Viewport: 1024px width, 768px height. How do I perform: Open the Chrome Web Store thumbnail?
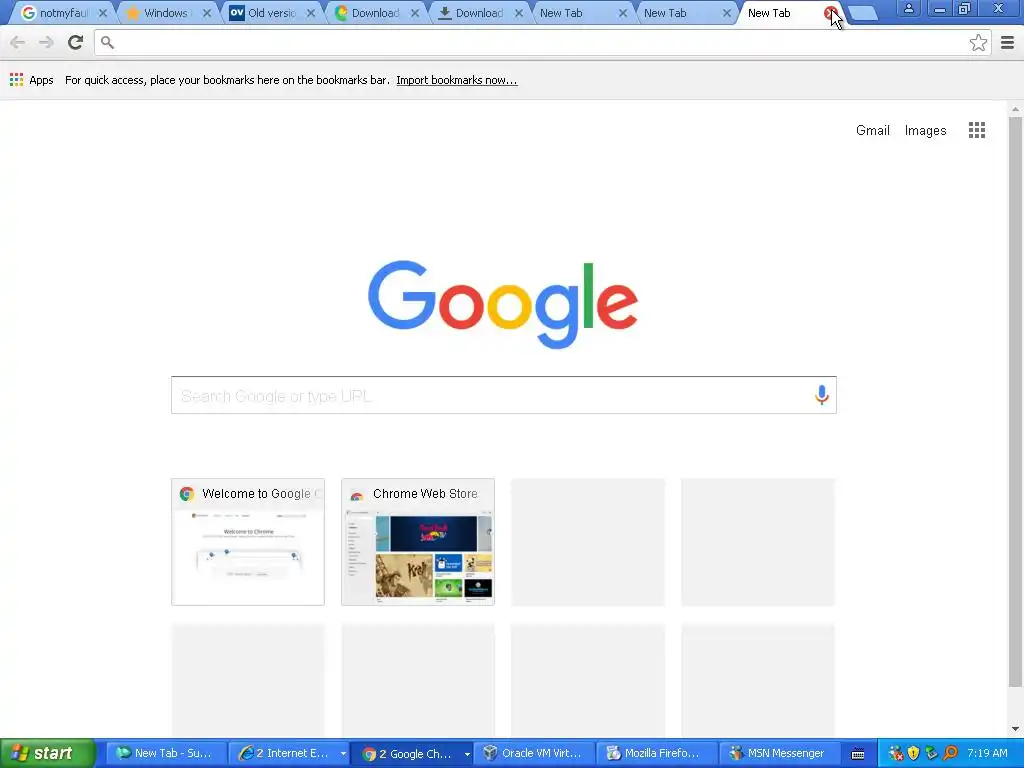coord(418,542)
